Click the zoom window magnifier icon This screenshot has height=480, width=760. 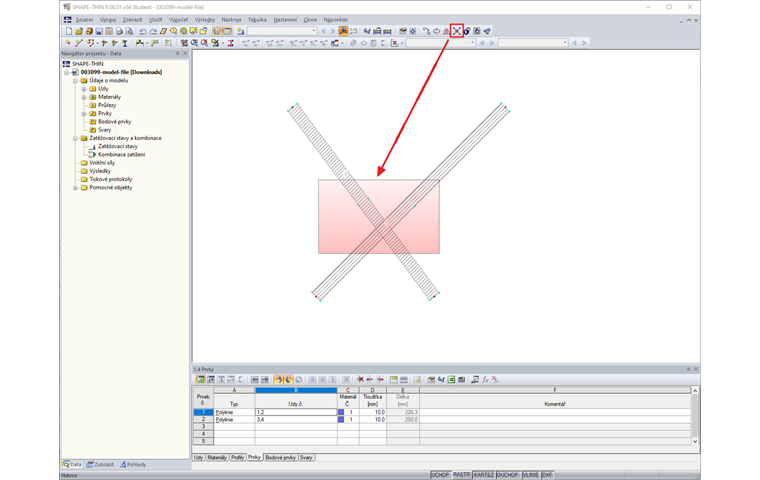tap(194, 43)
